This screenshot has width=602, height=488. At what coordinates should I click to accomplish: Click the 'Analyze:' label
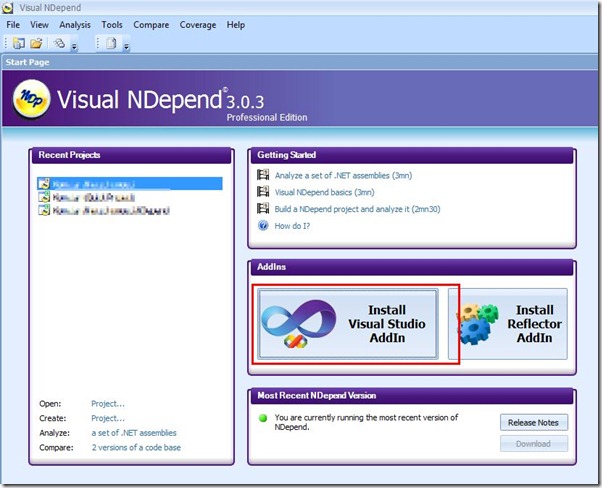(x=55, y=433)
